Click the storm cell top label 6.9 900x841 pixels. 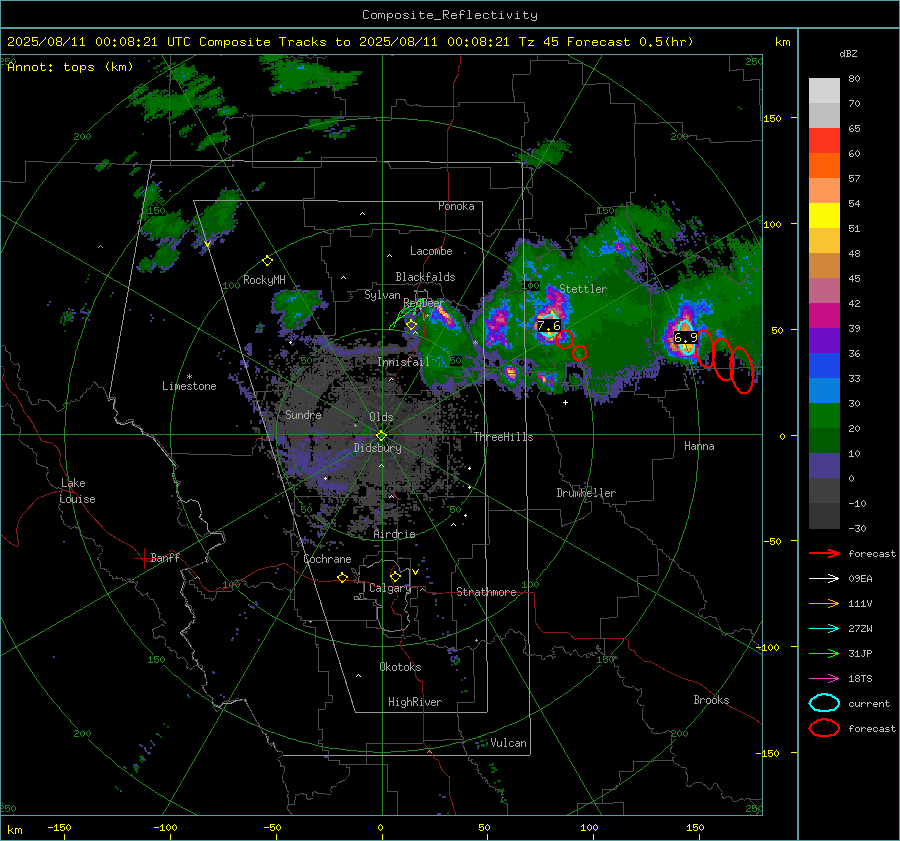point(685,338)
